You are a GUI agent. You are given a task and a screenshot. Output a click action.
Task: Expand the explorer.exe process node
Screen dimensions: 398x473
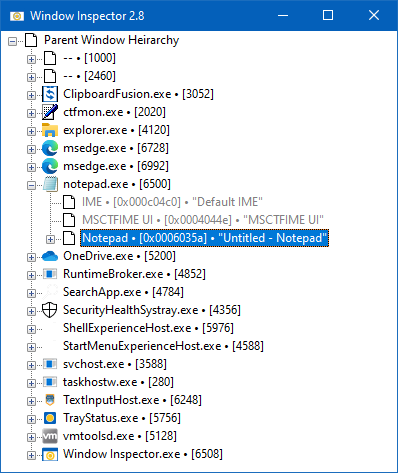pos(31,131)
